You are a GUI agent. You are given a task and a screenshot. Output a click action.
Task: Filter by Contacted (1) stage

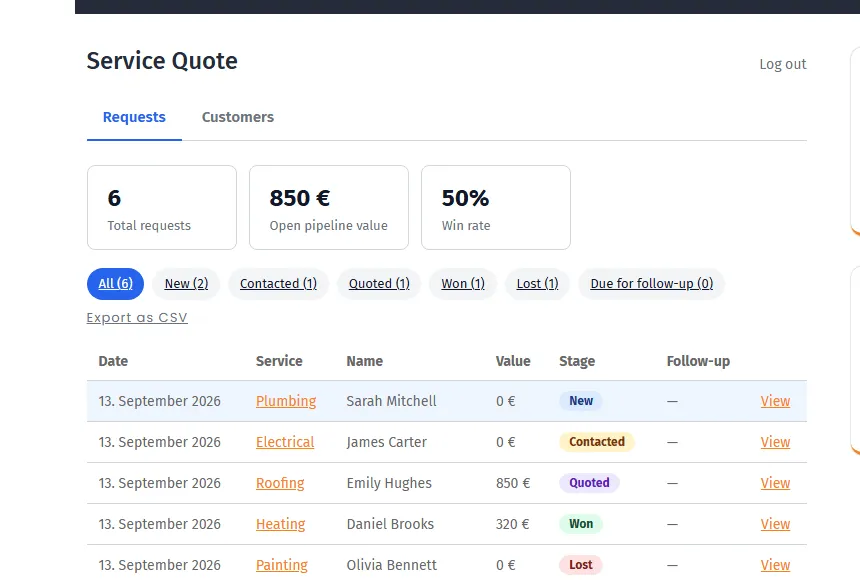278,284
